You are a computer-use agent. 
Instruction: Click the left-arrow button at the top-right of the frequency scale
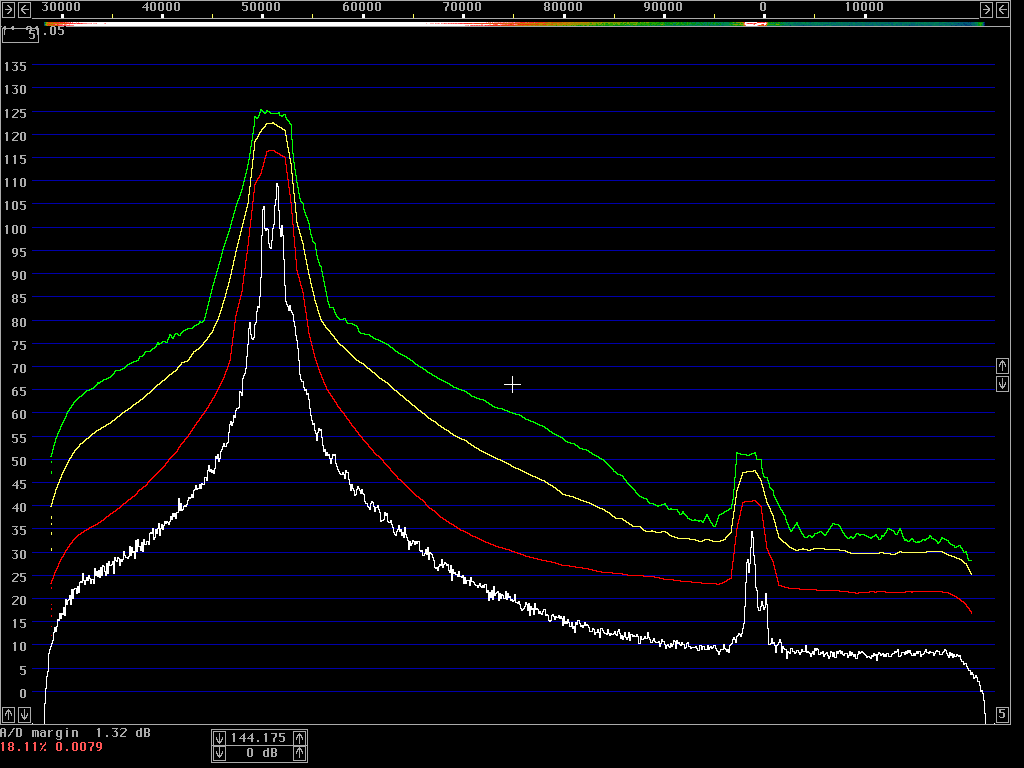coord(1002,9)
